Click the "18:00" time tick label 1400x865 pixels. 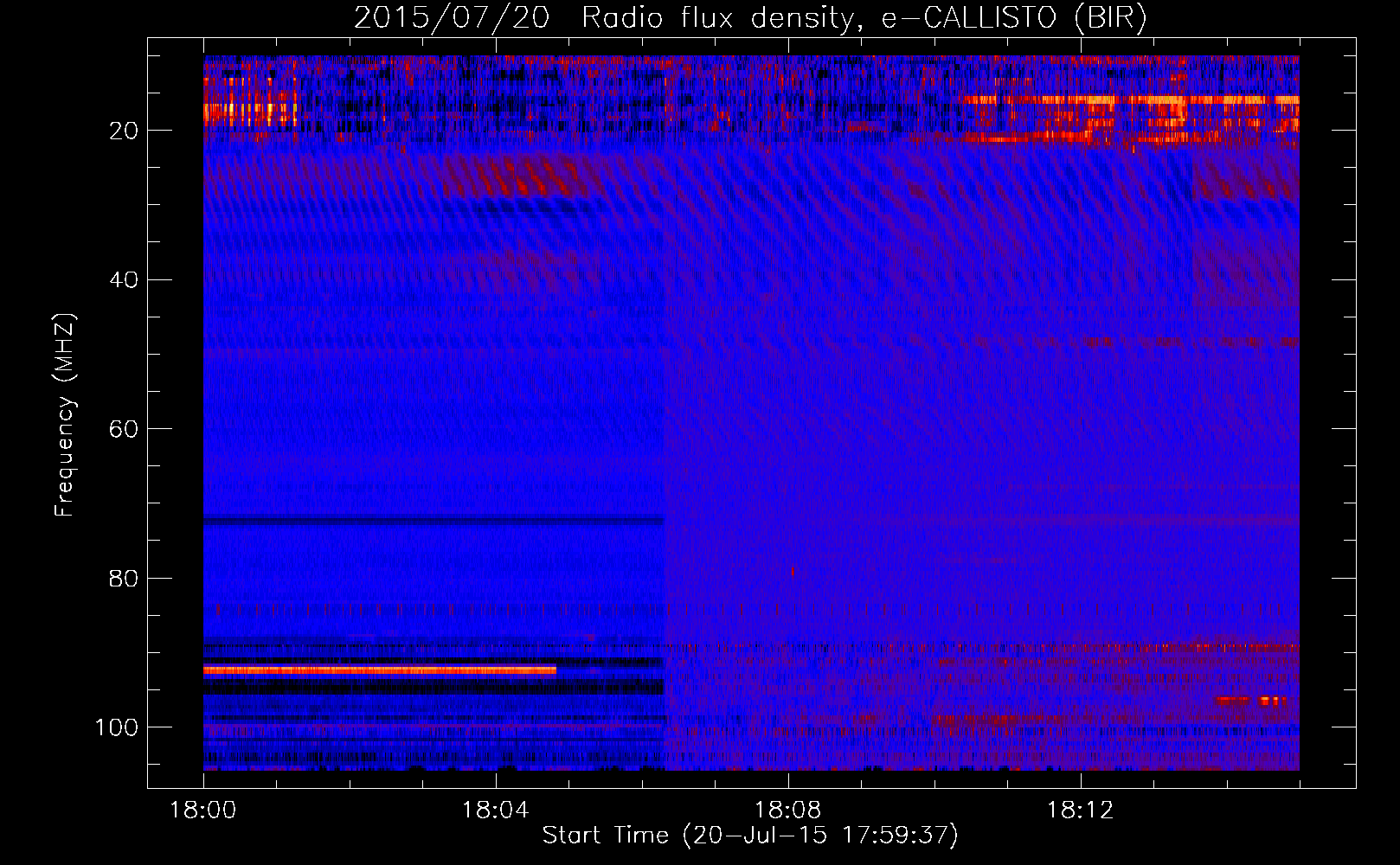point(203,811)
